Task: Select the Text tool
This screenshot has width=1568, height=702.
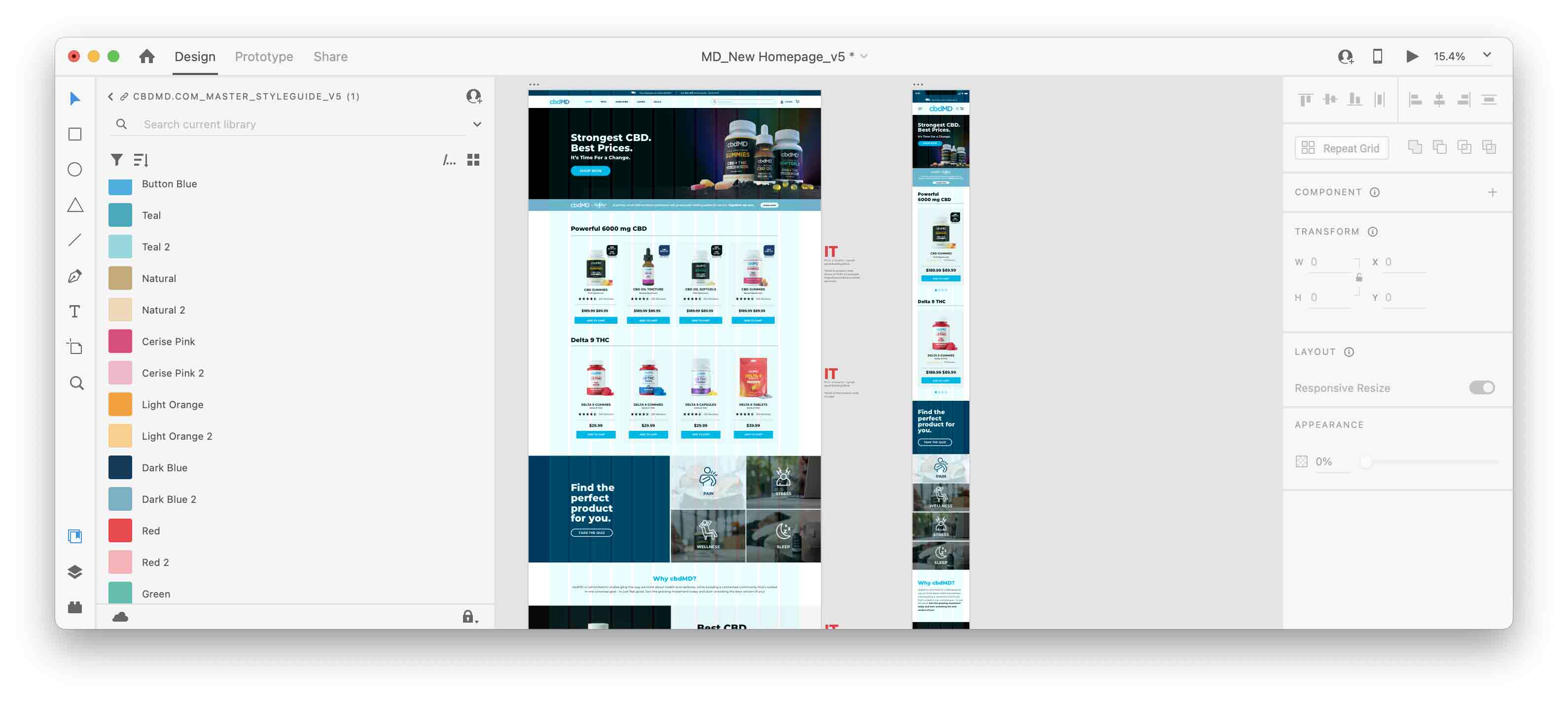Action: (75, 312)
